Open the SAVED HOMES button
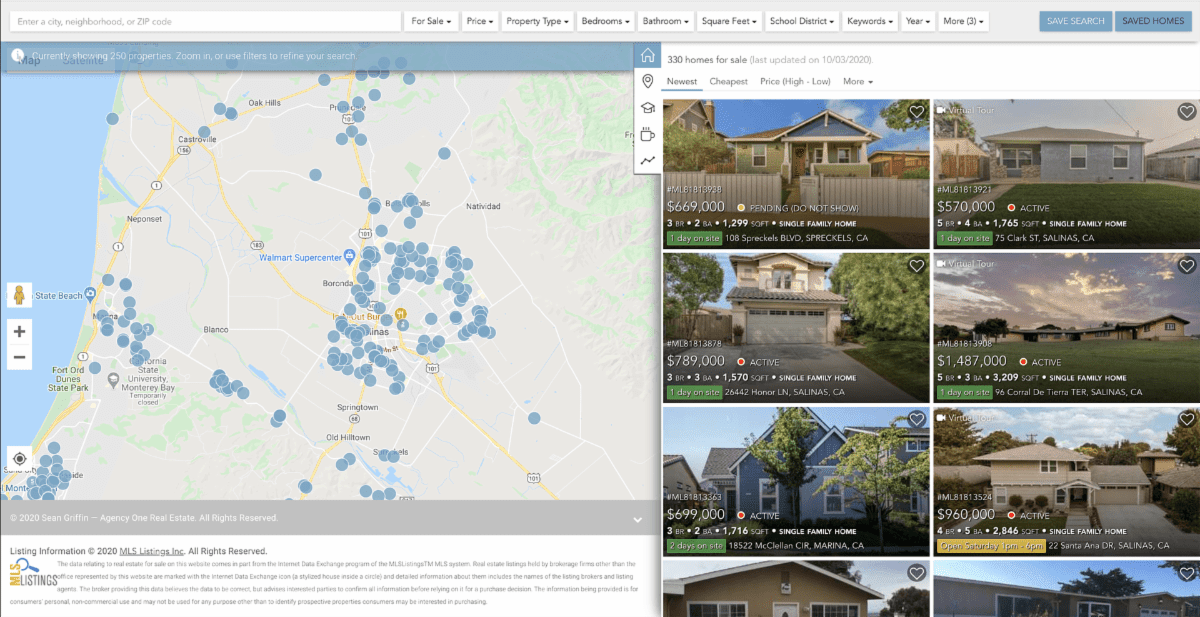Viewport: 1200px width, 617px height. pos(1153,21)
